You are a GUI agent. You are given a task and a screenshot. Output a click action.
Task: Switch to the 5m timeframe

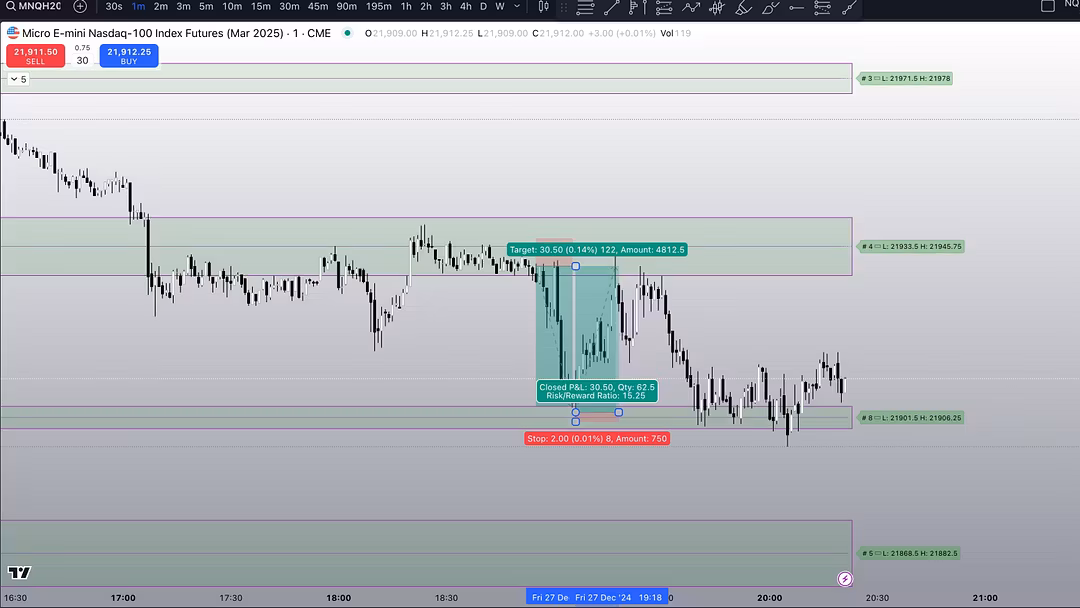(x=206, y=7)
